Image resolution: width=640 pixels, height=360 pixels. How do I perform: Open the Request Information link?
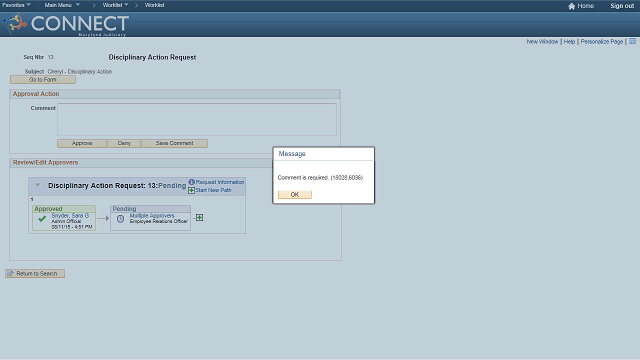tap(220, 182)
